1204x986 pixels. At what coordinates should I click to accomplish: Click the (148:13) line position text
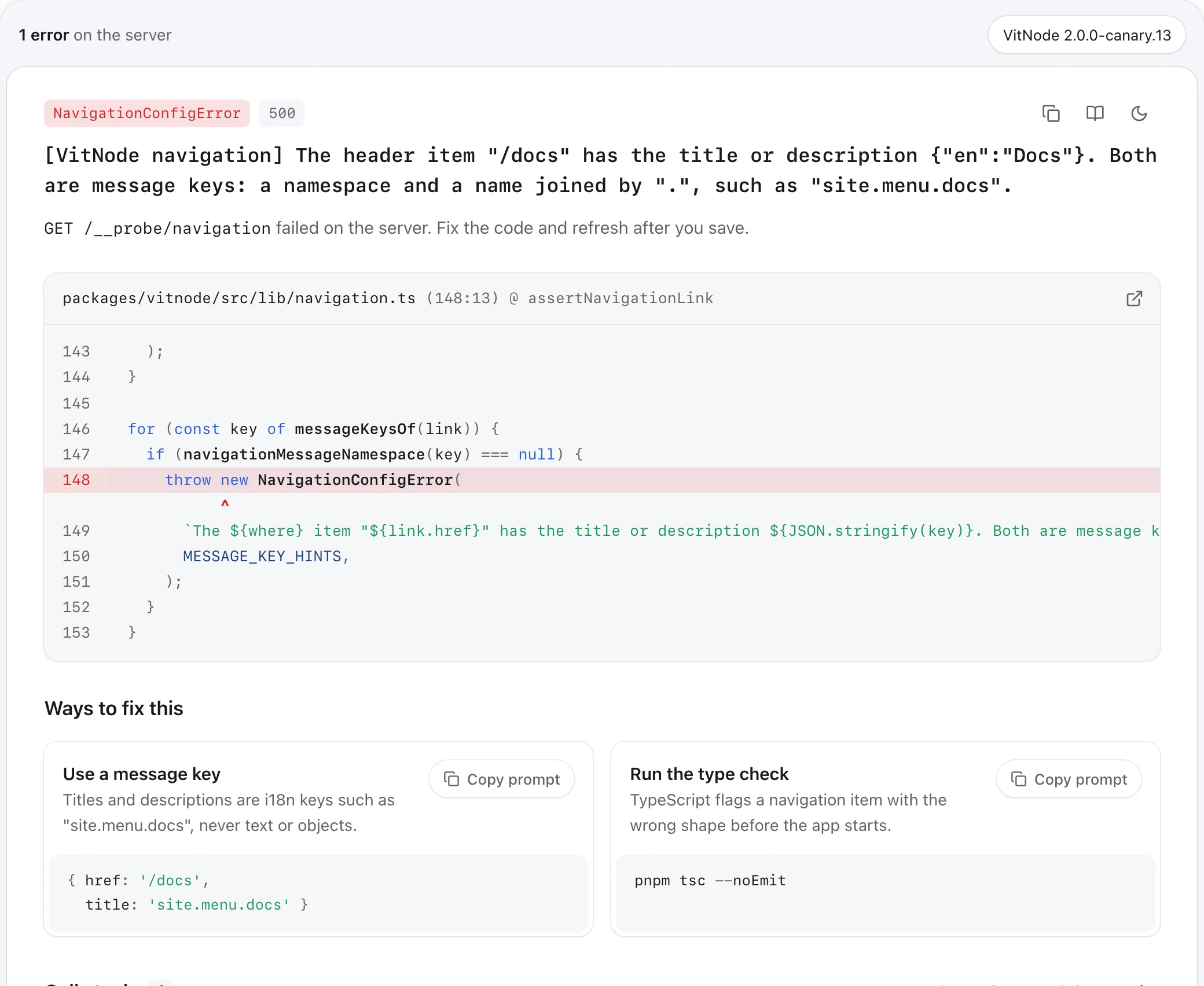tap(462, 298)
